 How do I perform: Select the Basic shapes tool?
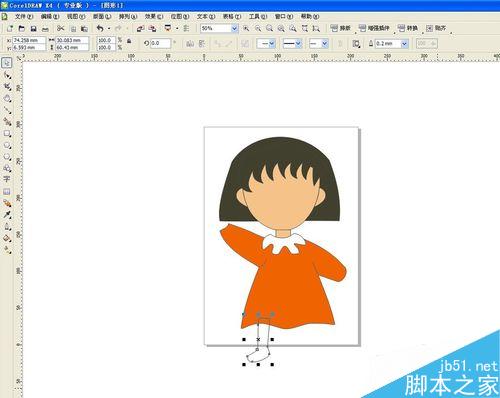click(x=7, y=168)
